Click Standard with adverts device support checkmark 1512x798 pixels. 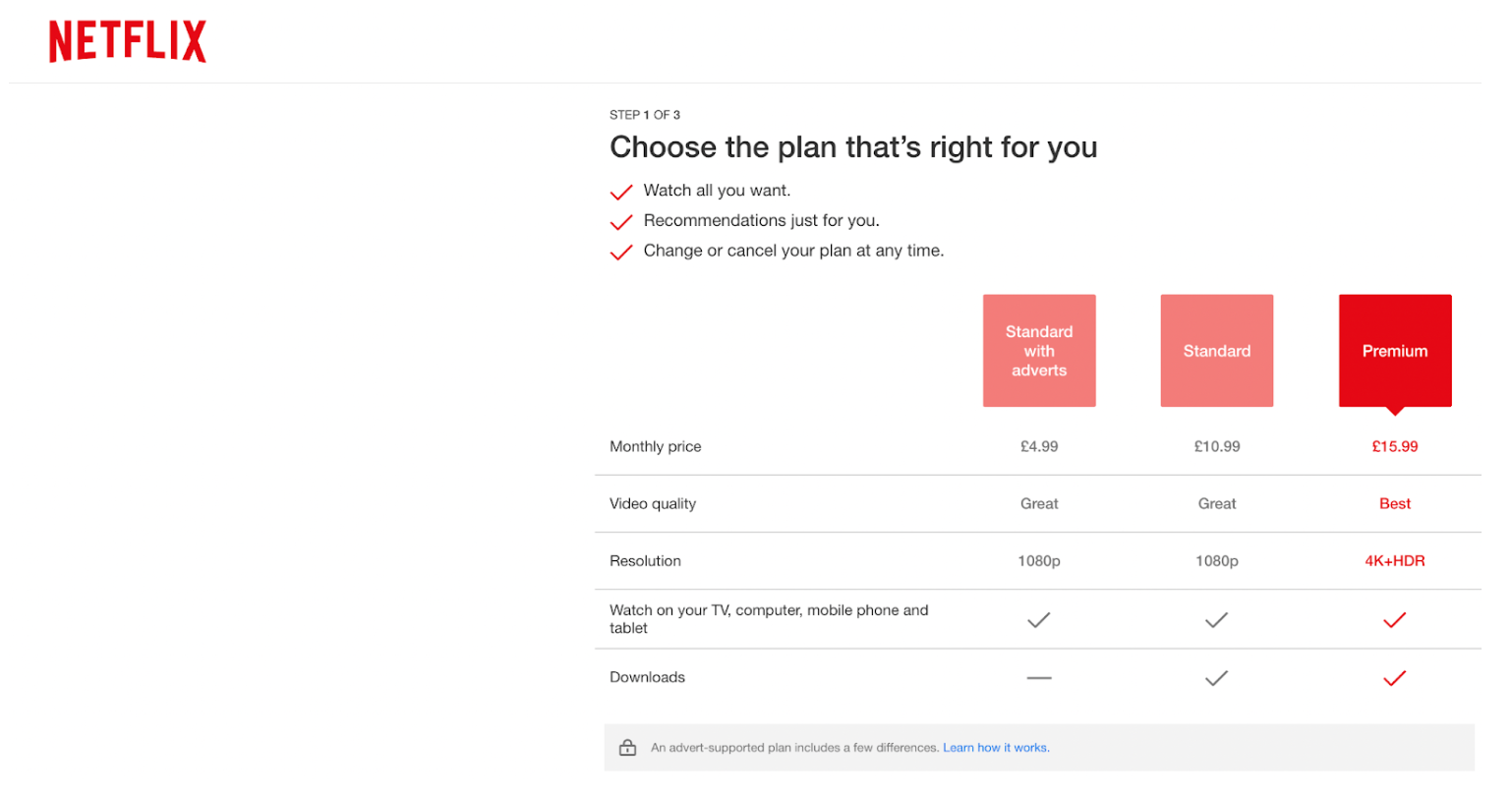(1039, 620)
